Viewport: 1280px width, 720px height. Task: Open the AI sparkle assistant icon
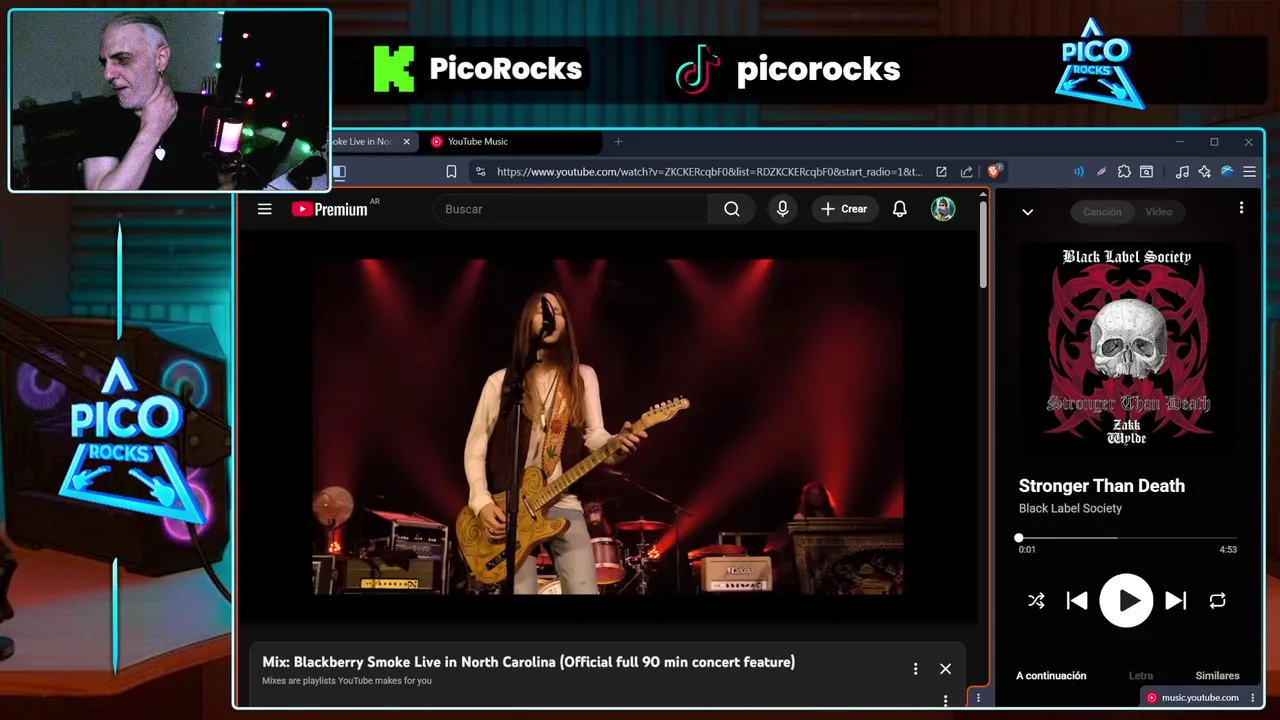tap(1204, 172)
